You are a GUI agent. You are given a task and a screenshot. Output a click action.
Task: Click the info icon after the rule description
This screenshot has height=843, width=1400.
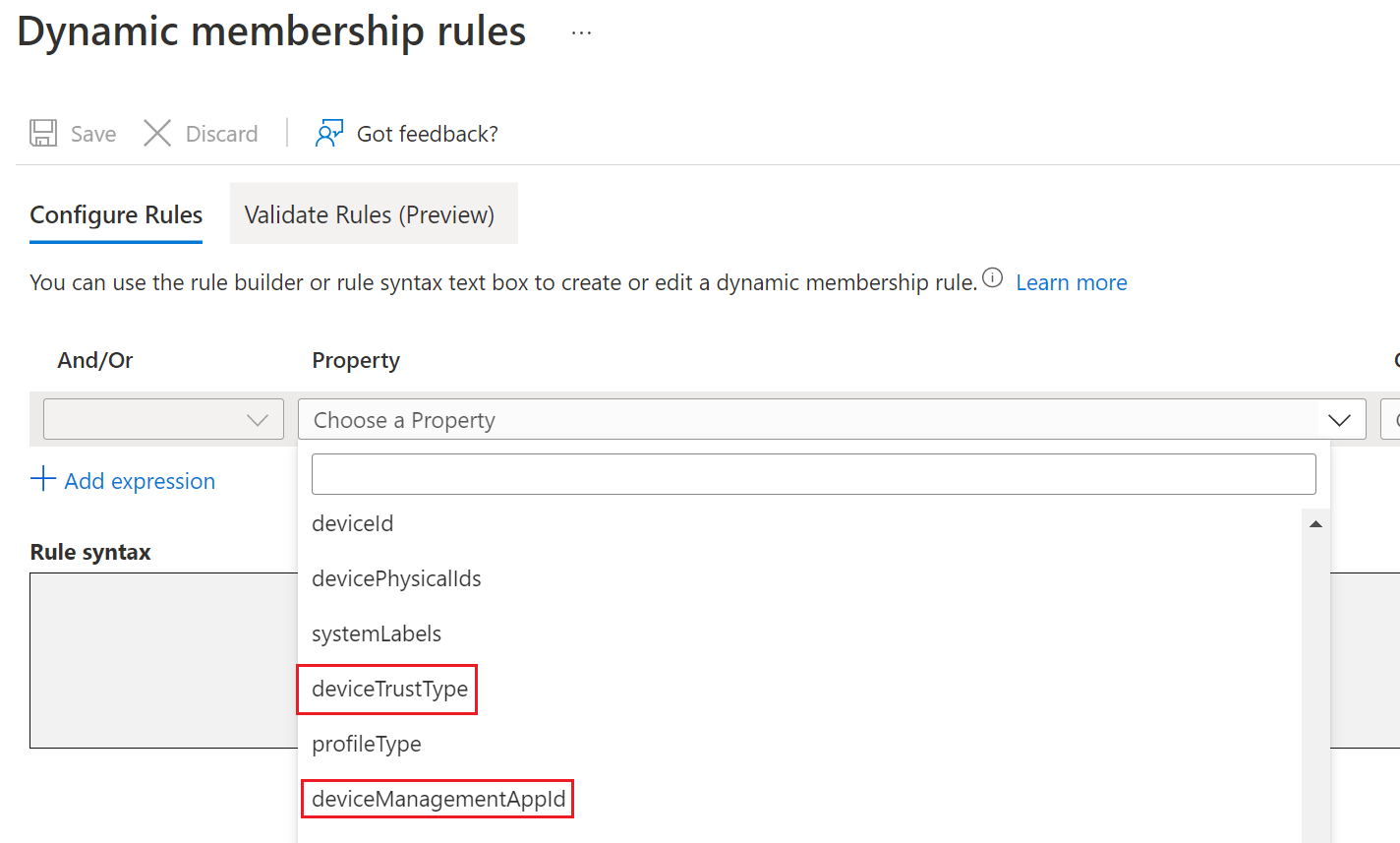[x=992, y=278]
